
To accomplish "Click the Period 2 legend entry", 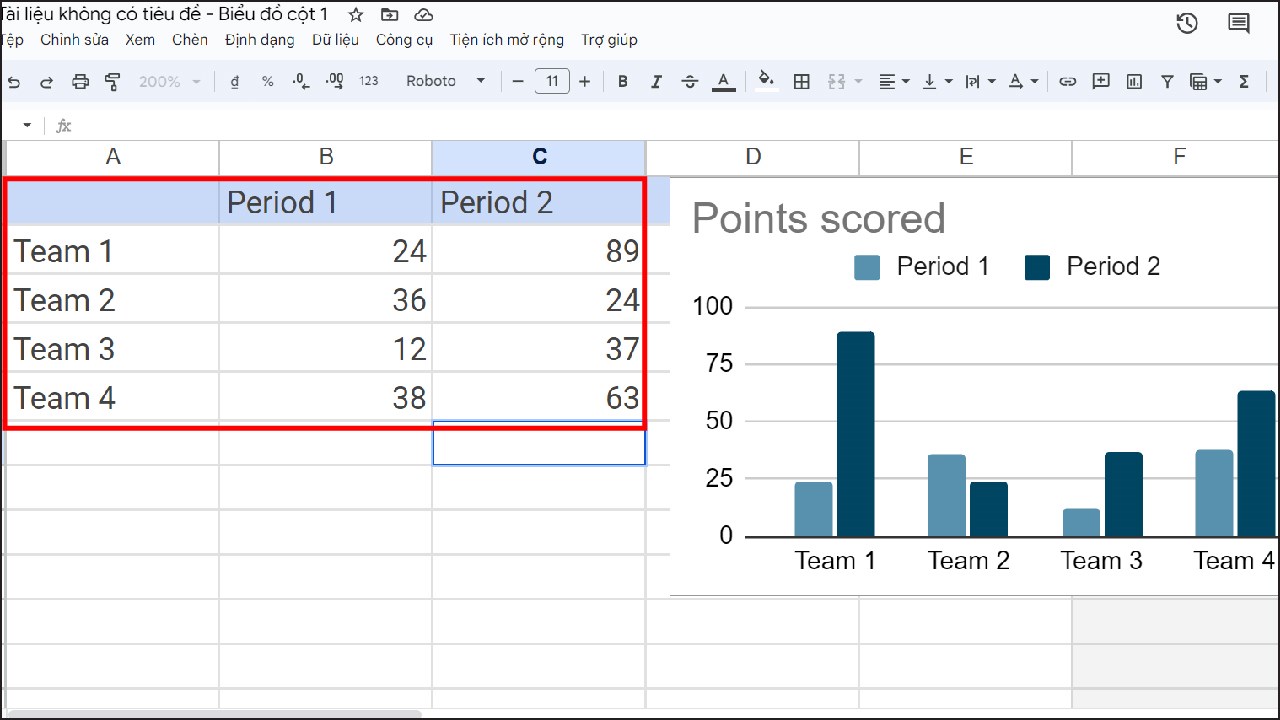I will click(1093, 267).
